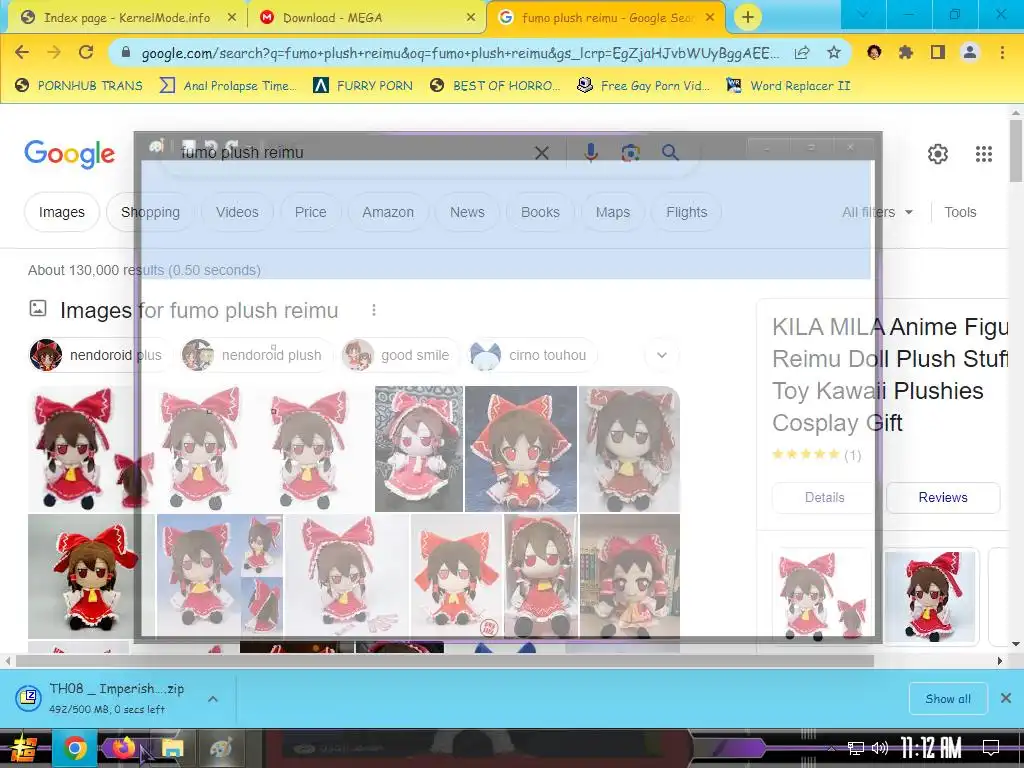This screenshot has height=768, width=1024.
Task: Open the Chrome profile avatar icon
Action: [970, 52]
